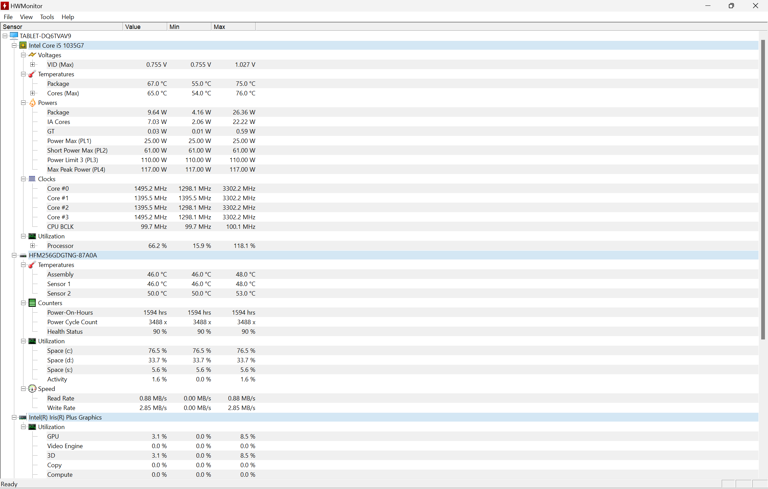This screenshot has width=768, height=489.
Task: Click the Voltages lightning icon
Action: point(32,55)
